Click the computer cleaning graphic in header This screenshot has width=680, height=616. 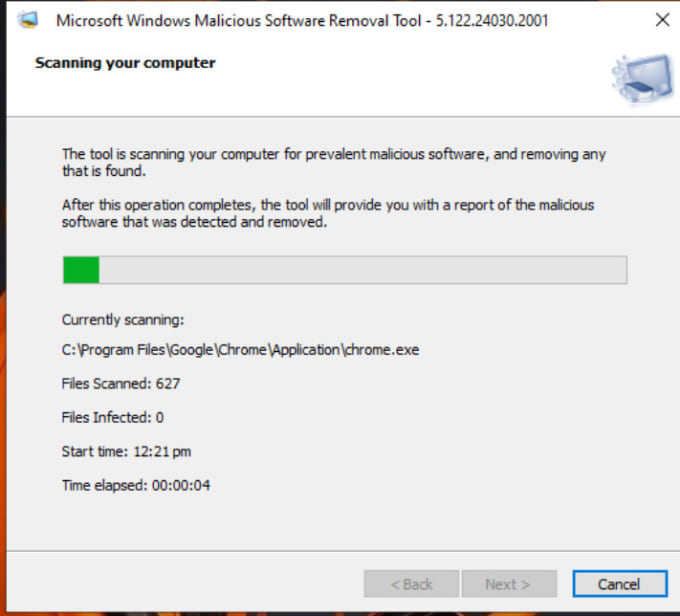pos(642,79)
